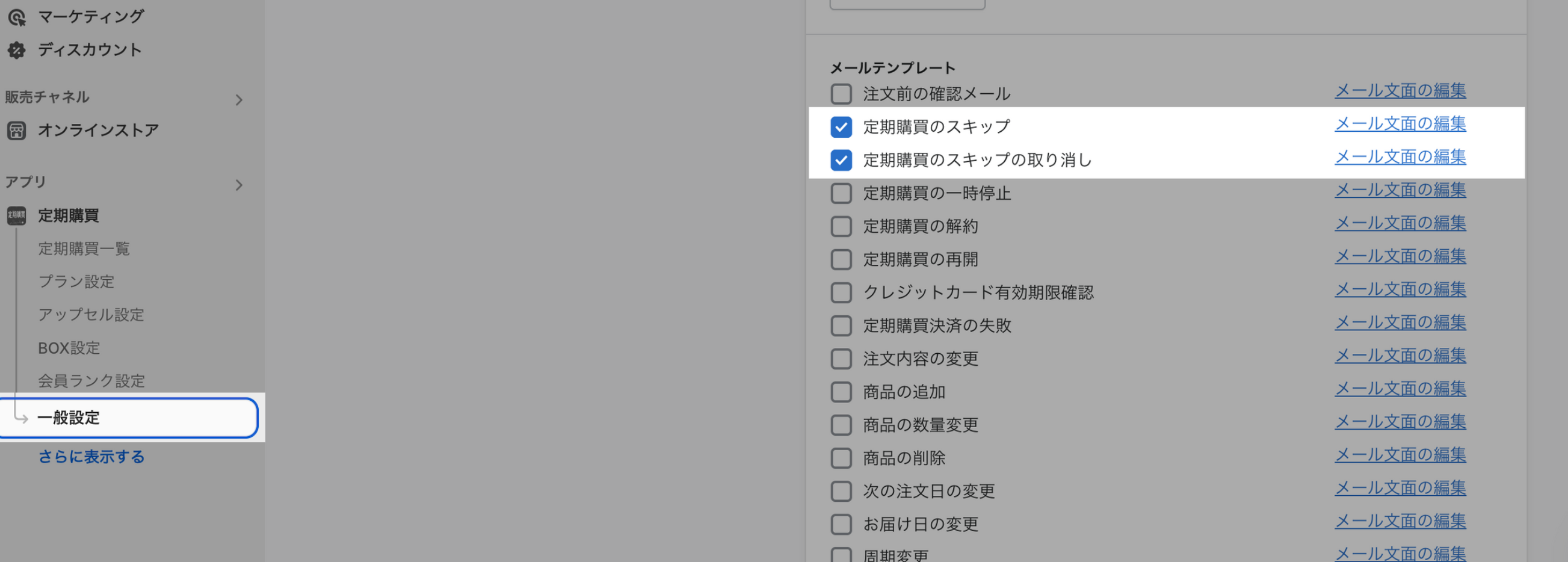Show more items with さらに表示する

pyautogui.click(x=91, y=457)
